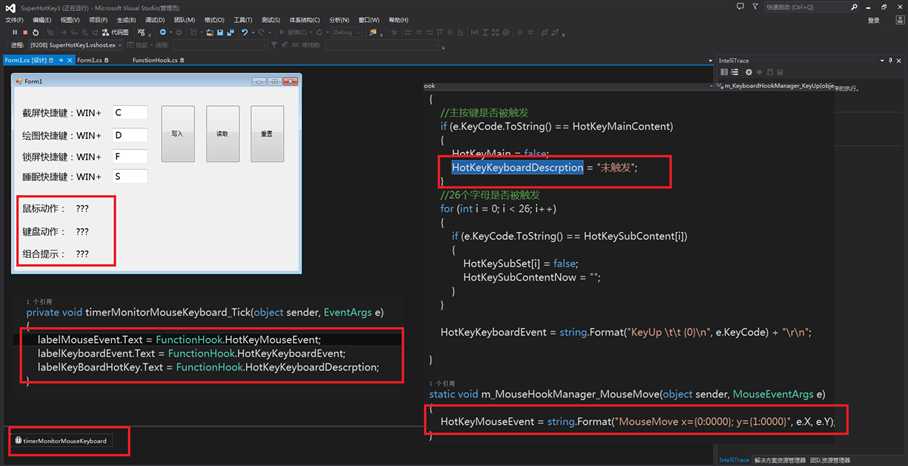
Task: Click the second list-view icon in IntelliTrace toolbar
Action: click(734, 72)
